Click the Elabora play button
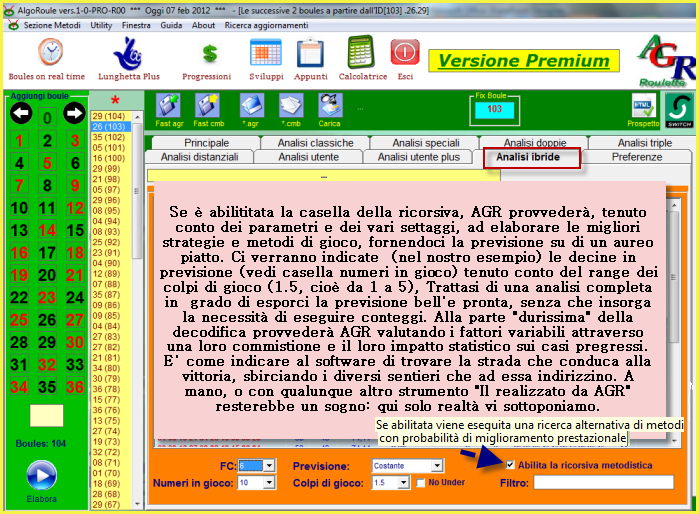The image size is (699, 514). [x=41, y=476]
